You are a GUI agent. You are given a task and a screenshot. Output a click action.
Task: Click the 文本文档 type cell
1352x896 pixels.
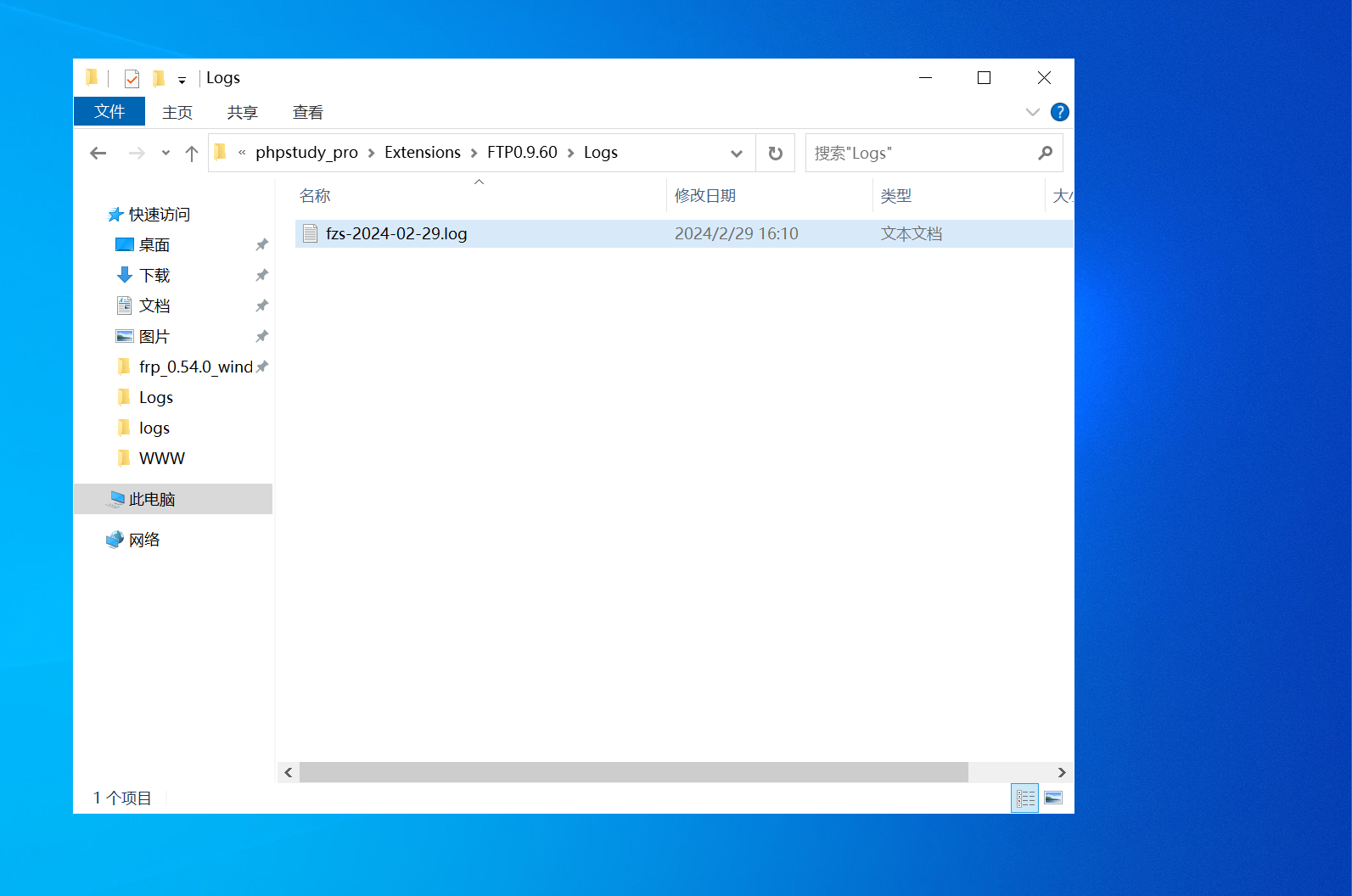coord(912,234)
